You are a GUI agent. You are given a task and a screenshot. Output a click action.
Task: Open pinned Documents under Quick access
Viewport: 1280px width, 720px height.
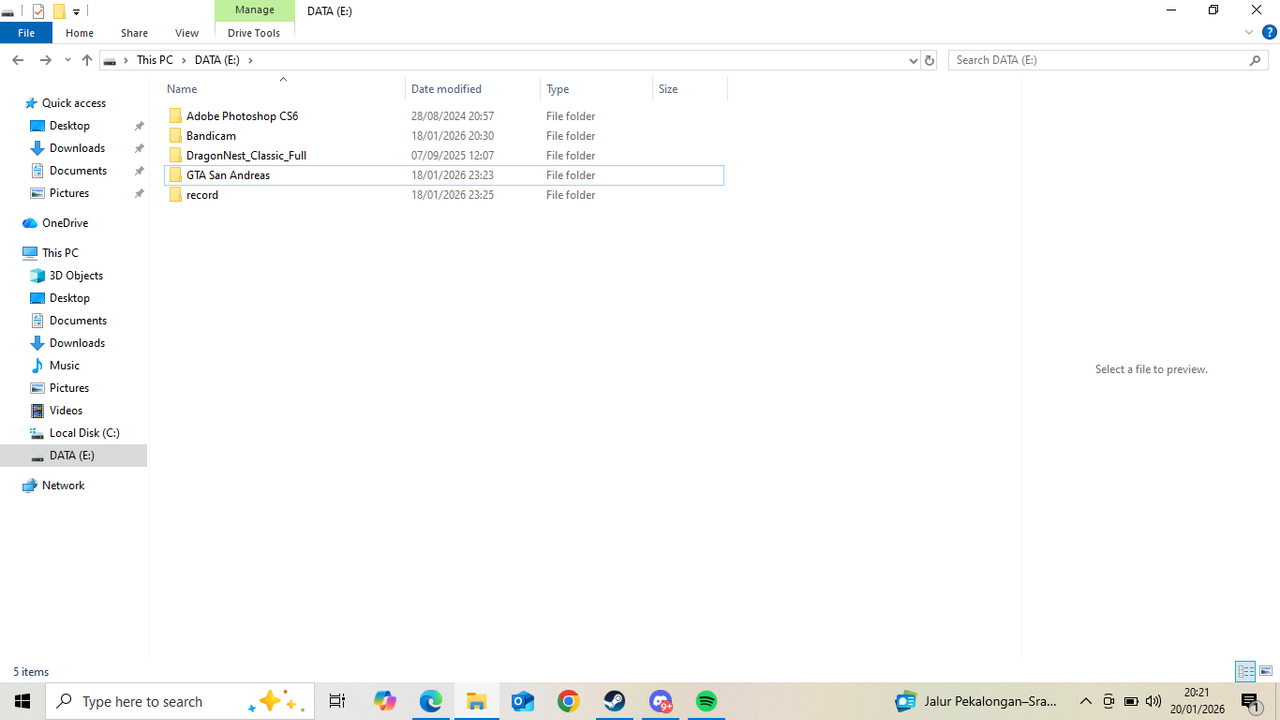point(78,171)
